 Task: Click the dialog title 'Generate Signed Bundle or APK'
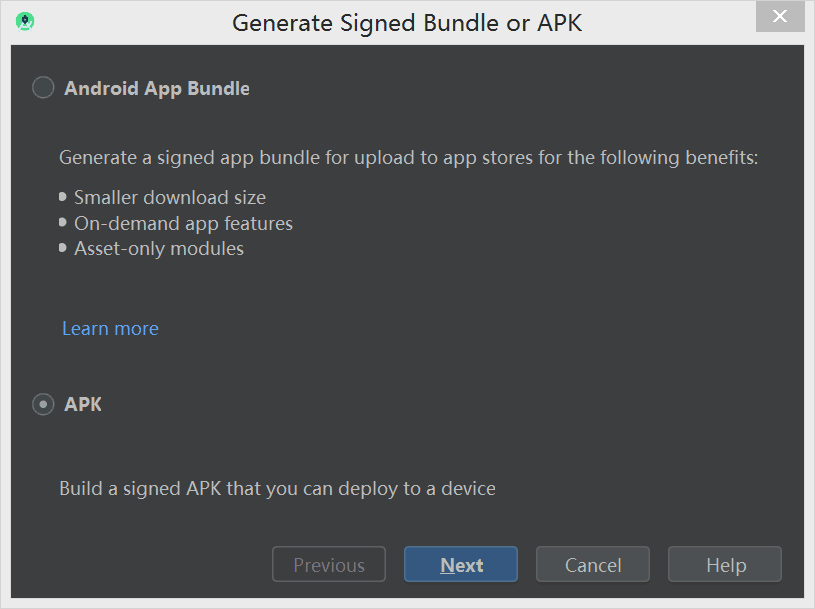point(407,22)
